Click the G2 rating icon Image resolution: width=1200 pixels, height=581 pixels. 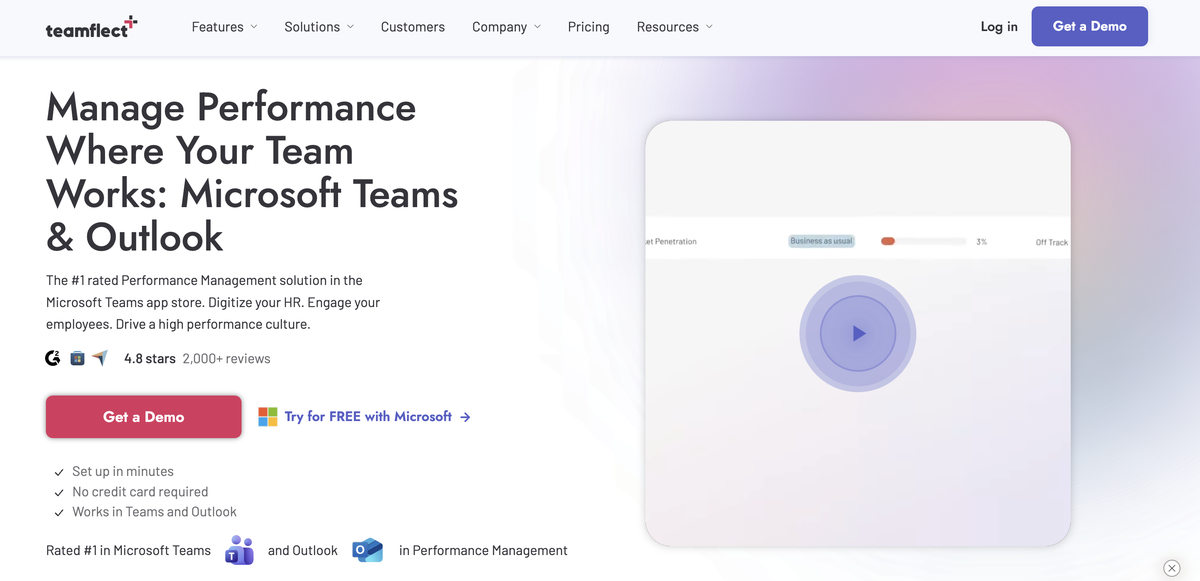[x=53, y=358]
